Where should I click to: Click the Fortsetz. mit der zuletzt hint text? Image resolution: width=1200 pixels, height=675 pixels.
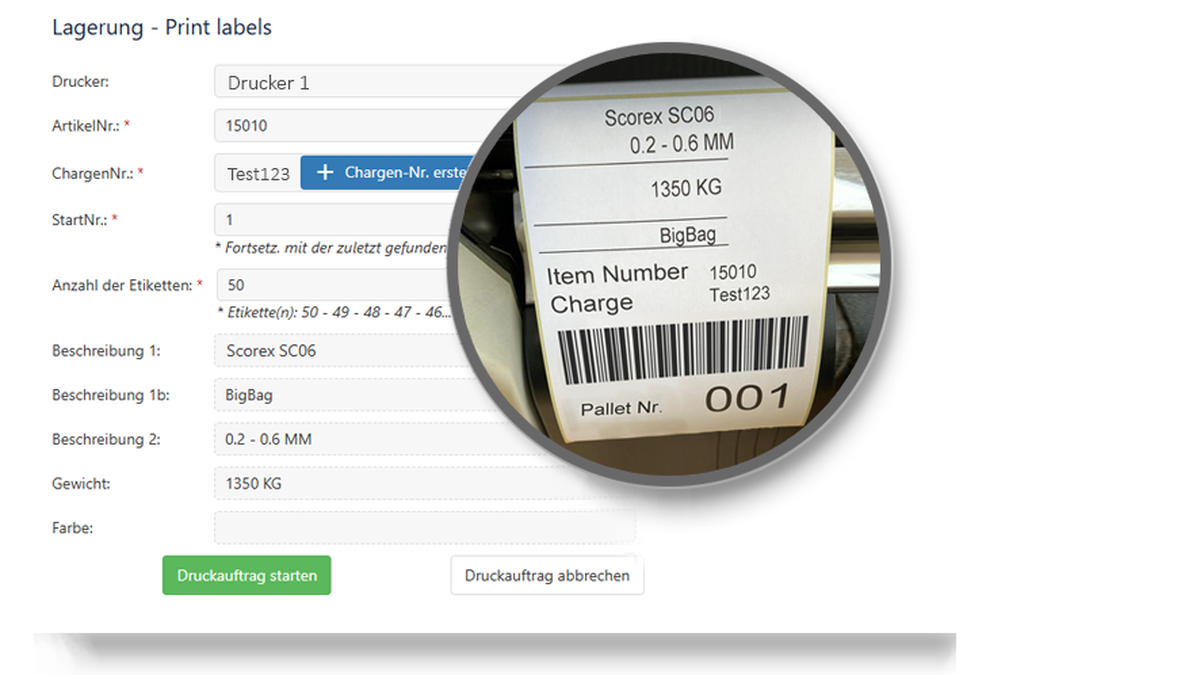pos(332,247)
